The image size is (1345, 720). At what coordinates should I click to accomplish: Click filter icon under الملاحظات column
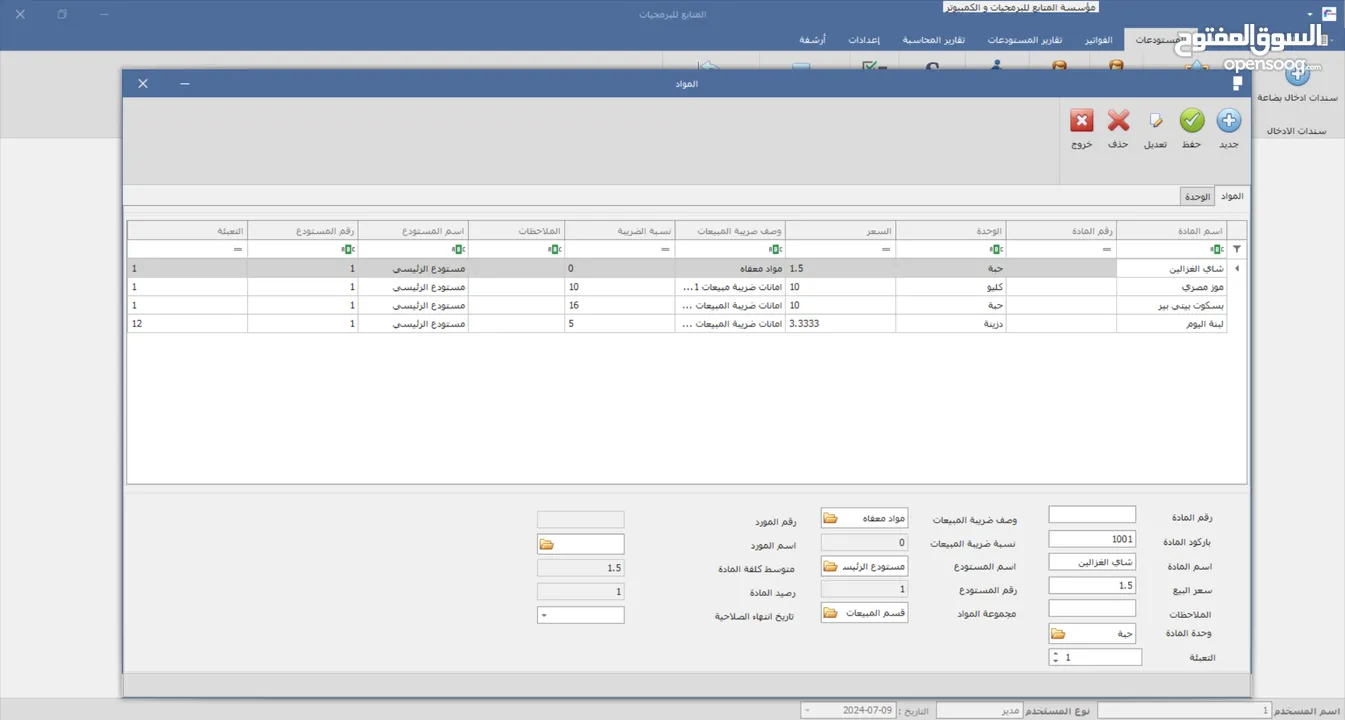554,249
